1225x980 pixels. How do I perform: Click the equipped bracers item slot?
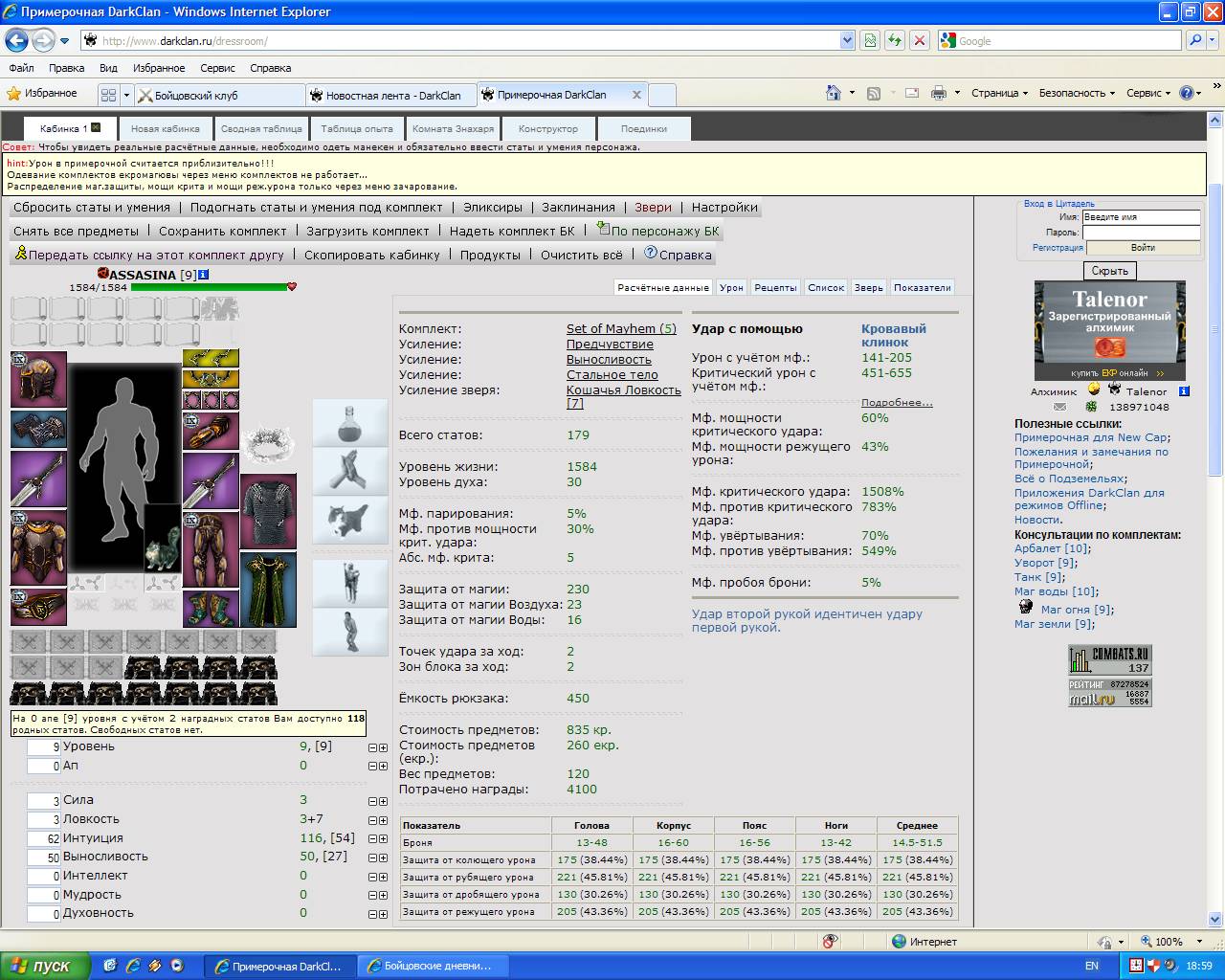pyautogui.click(x=38, y=430)
